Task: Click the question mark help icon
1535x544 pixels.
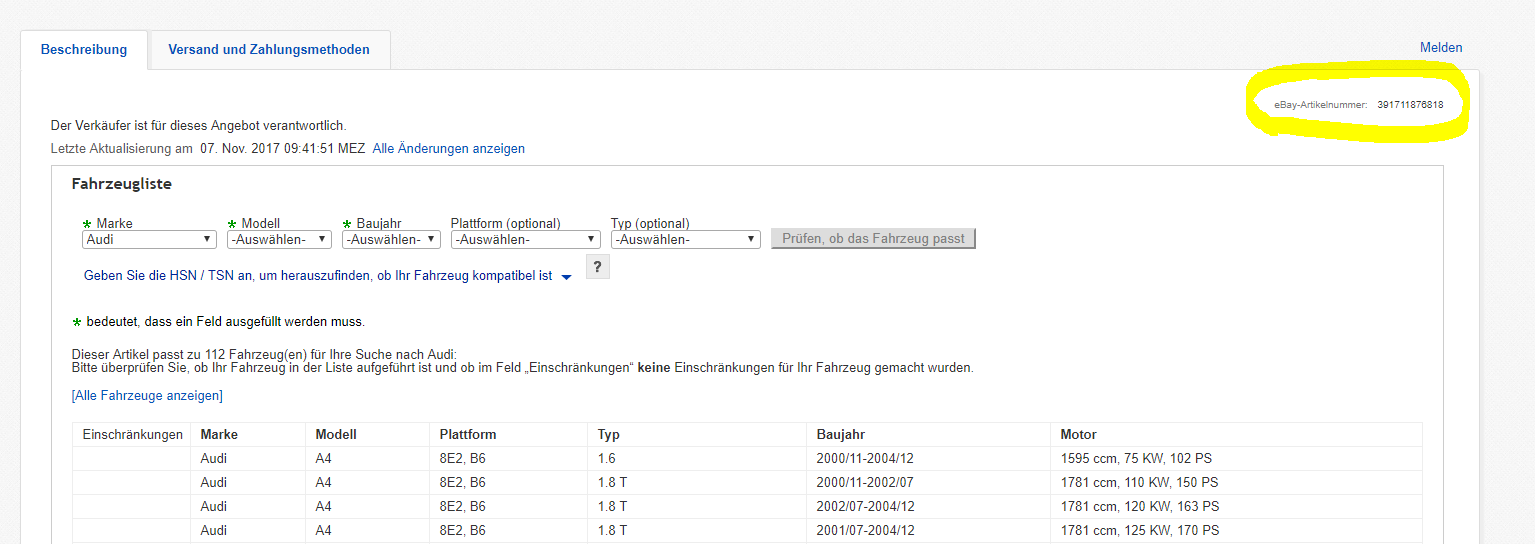Action: (x=597, y=267)
